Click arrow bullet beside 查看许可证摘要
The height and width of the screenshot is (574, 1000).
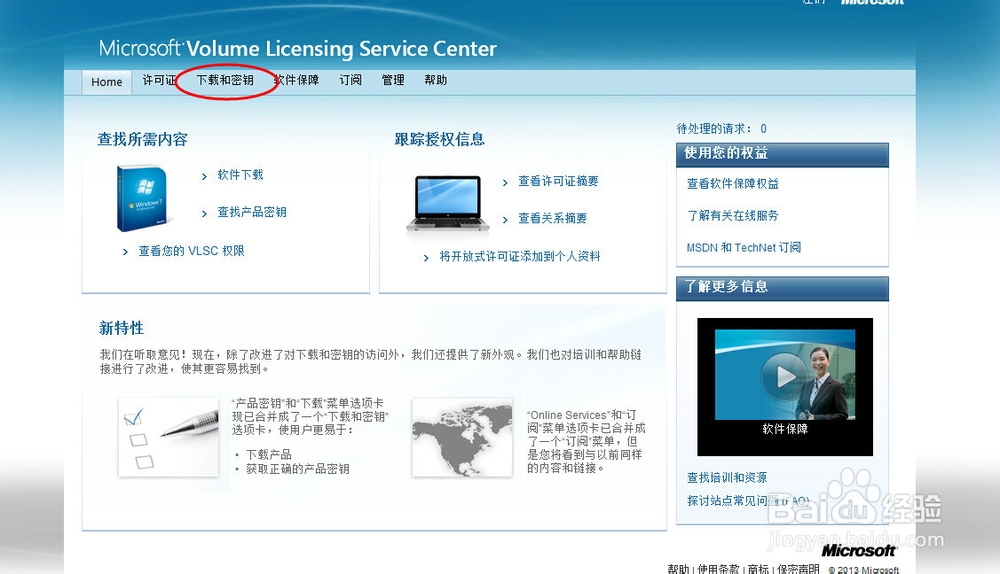505,183
